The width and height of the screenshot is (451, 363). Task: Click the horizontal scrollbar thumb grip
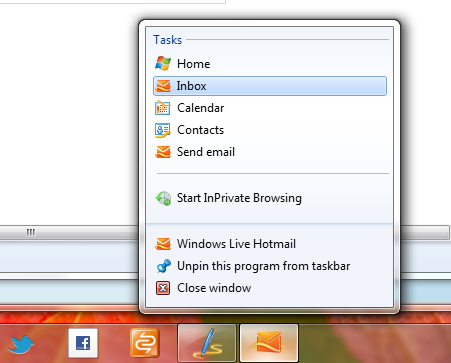[x=31, y=232]
